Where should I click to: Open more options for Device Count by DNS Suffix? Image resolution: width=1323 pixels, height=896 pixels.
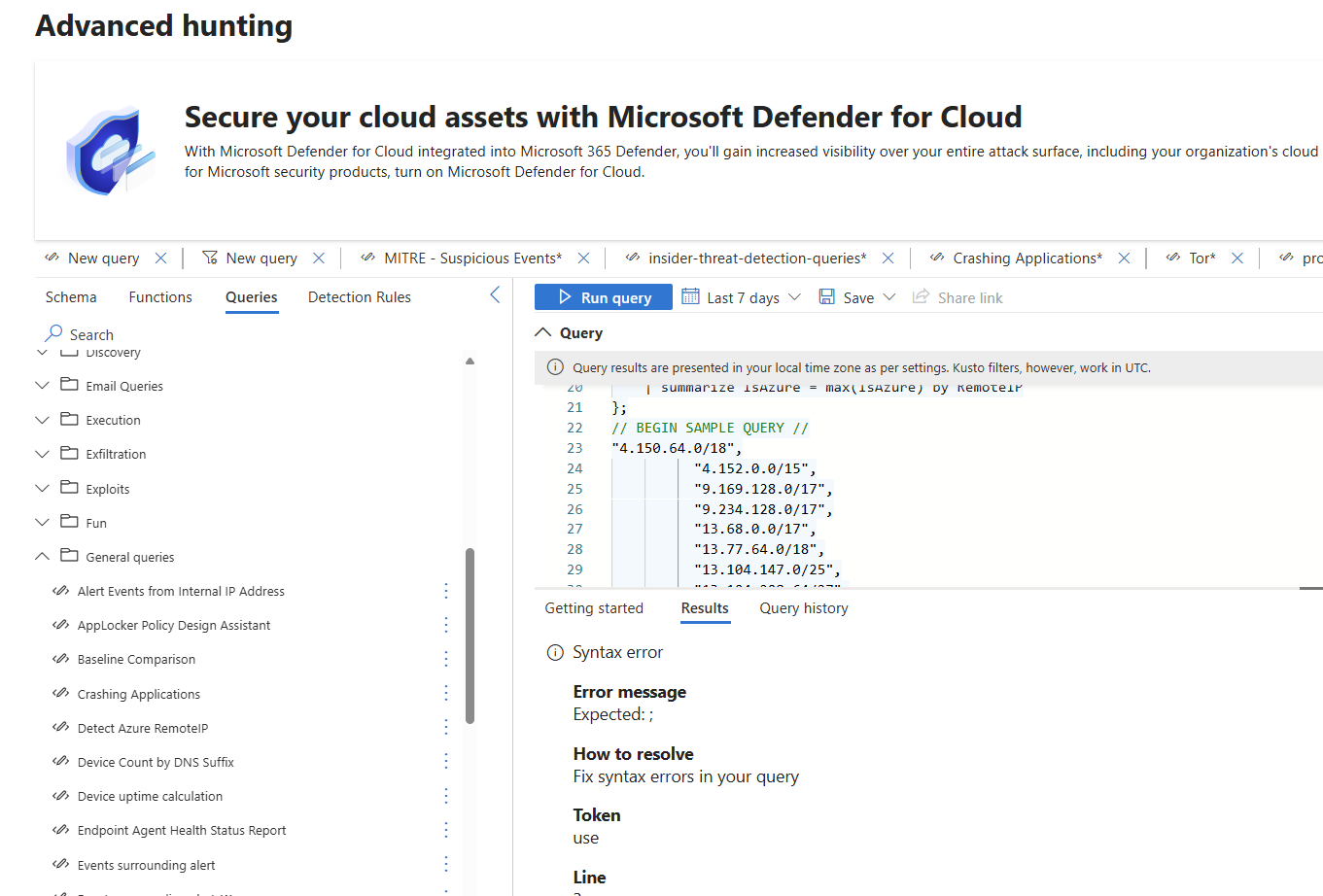click(446, 761)
